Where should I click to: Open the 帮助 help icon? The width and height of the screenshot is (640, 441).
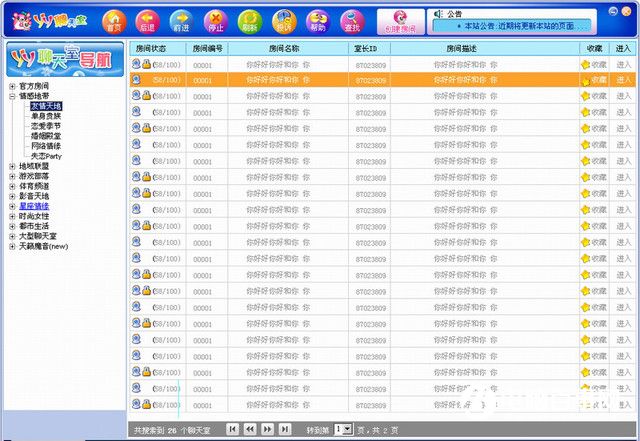point(317,20)
